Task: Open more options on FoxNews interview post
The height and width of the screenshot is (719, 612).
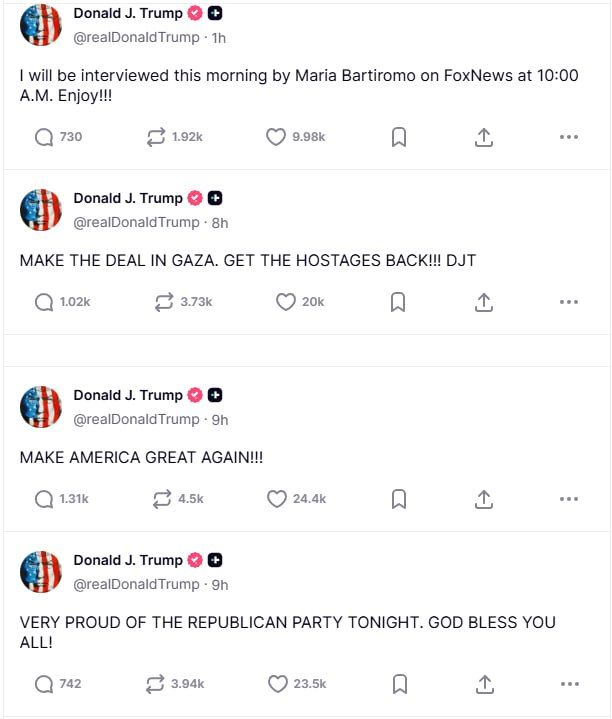Action: [569, 138]
